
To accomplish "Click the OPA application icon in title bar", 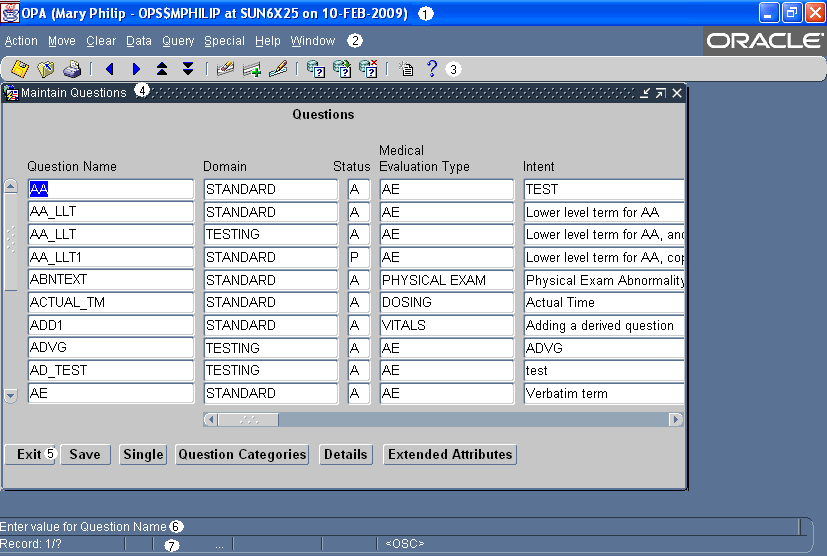I will pyautogui.click(x=10, y=13).
